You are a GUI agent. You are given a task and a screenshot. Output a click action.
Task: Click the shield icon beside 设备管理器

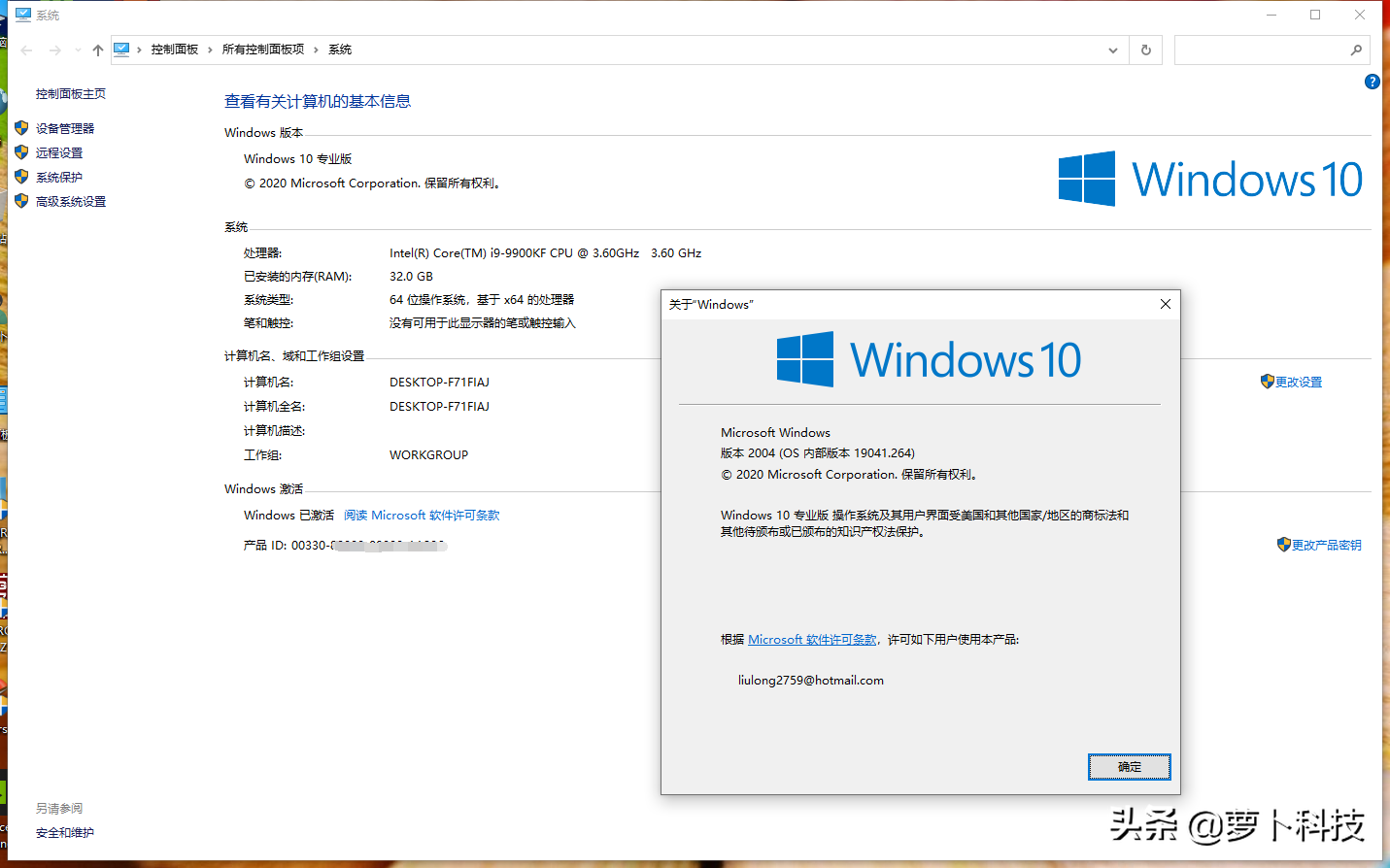point(21,127)
